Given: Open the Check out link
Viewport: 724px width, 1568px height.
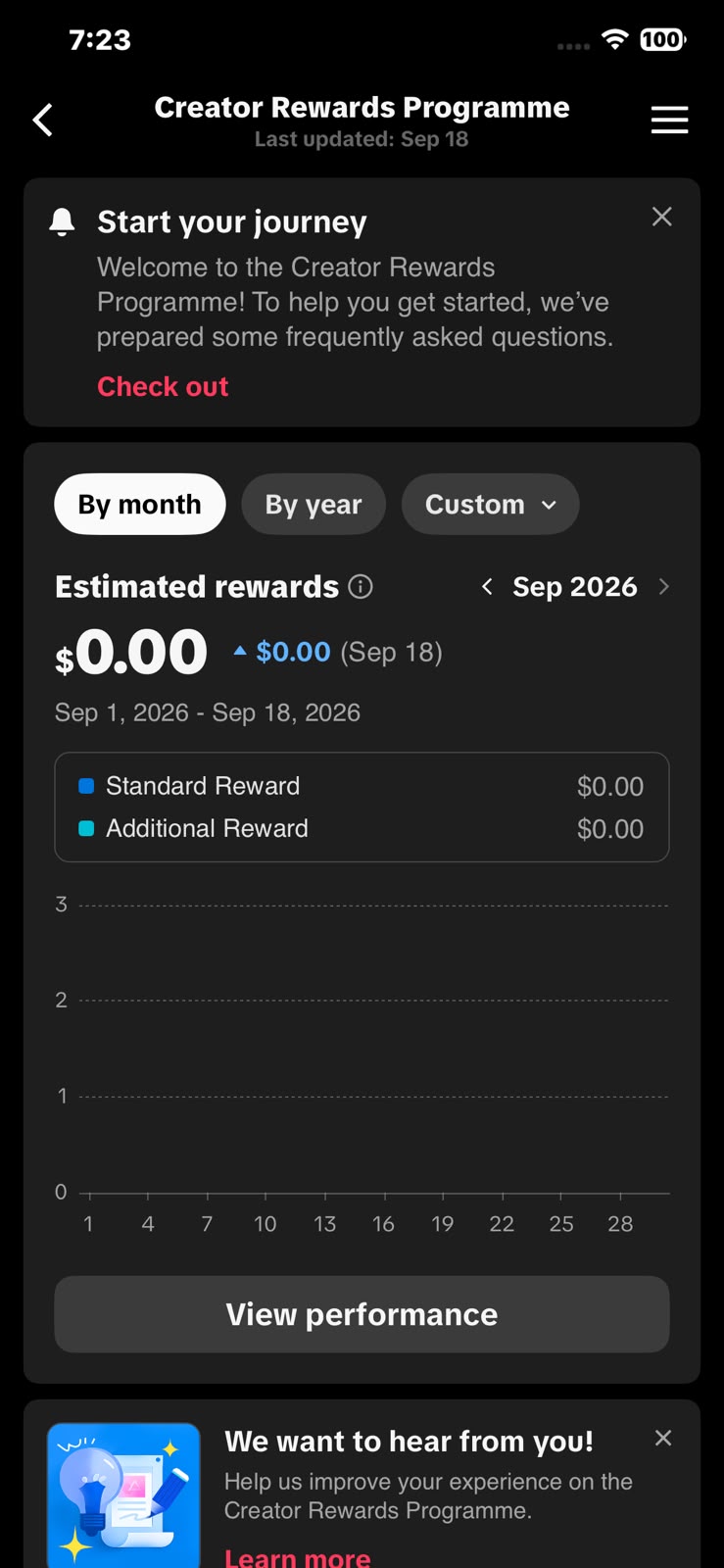Looking at the screenshot, I should (x=163, y=387).
